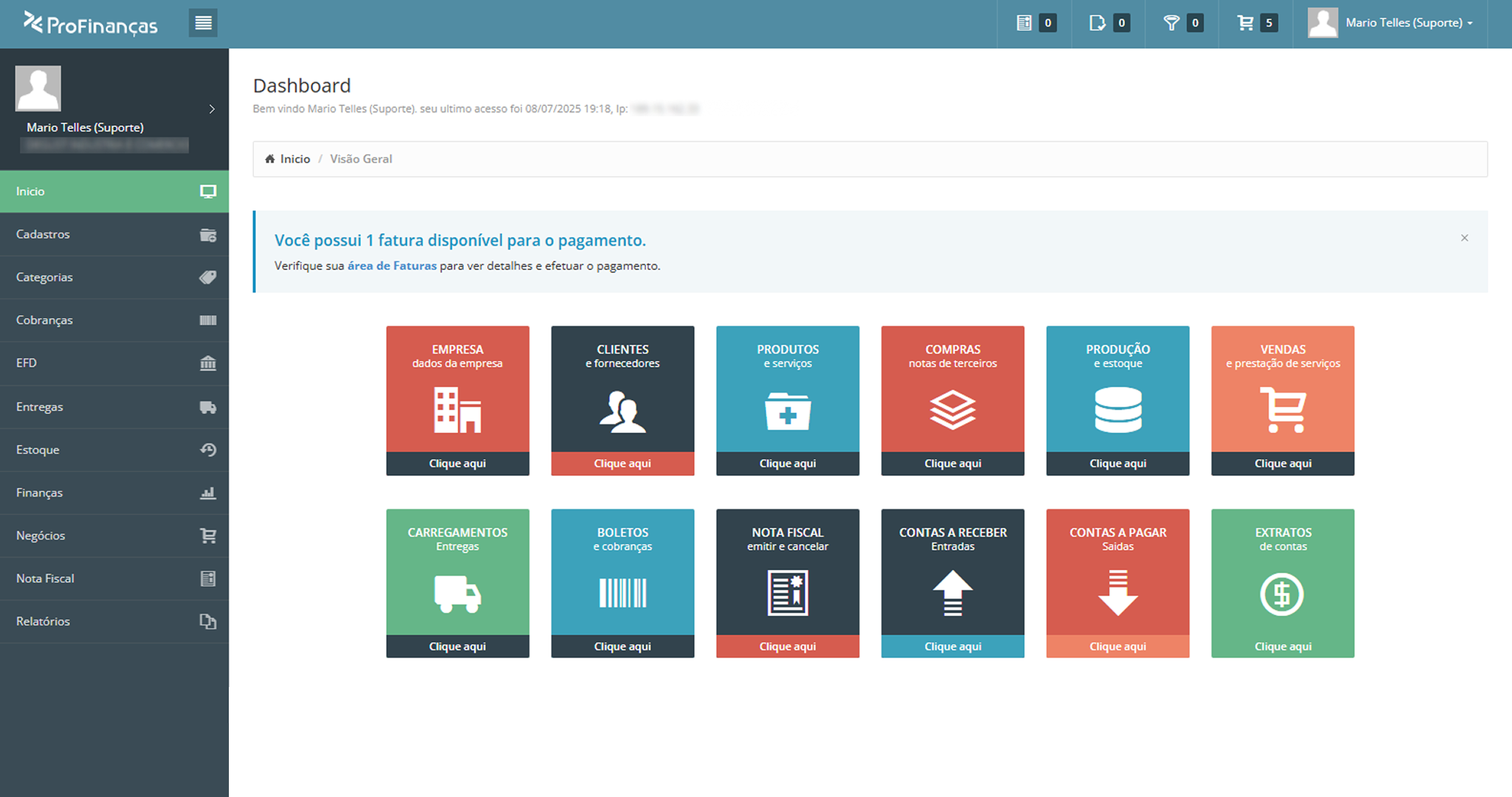The height and width of the screenshot is (797, 1512).
Task: Toggle the sidebar hamburger menu button
Action: pyautogui.click(x=203, y=23)
